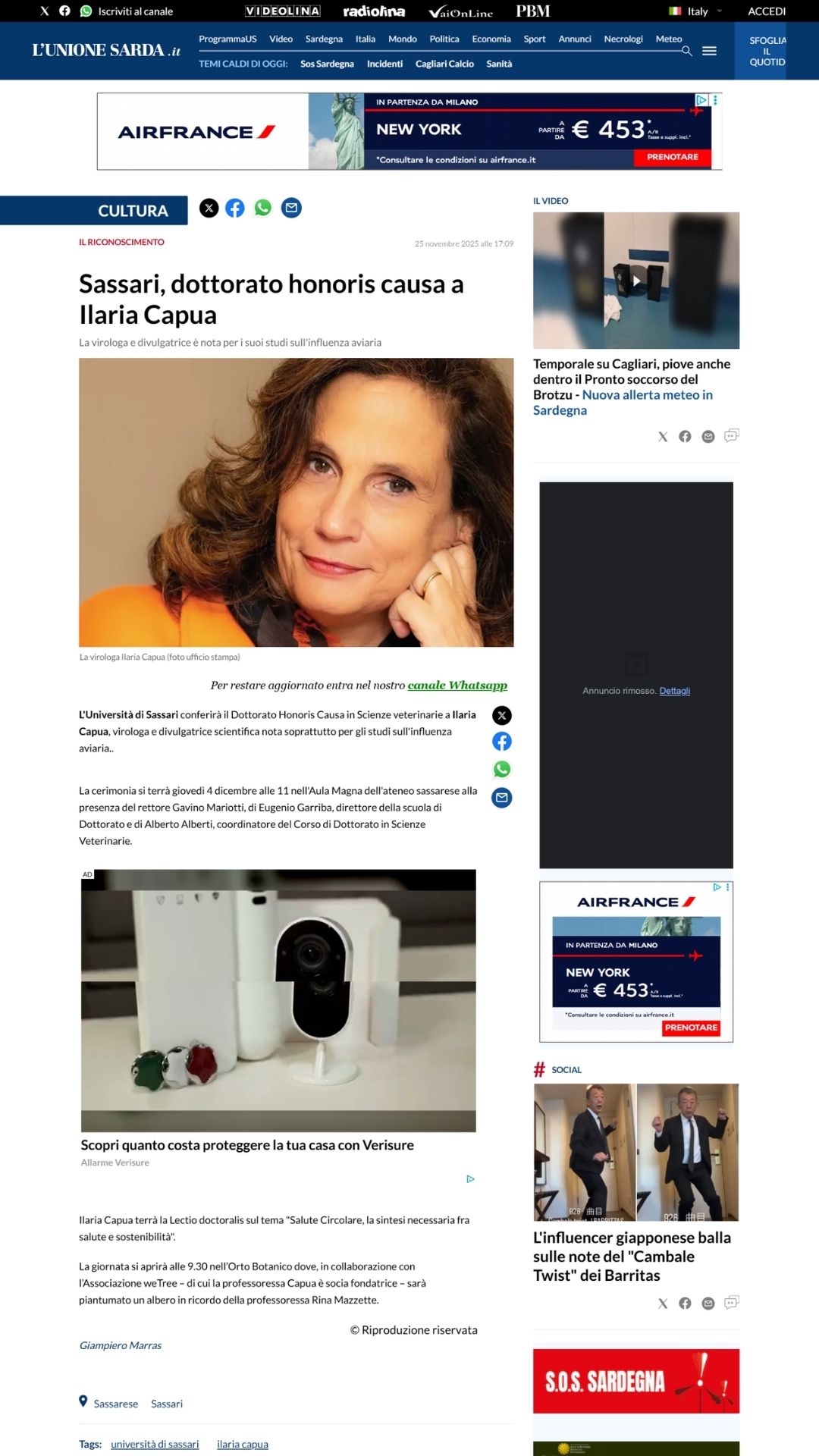Open the search magnifier in the header
Viewport: 819px width, 1456px height.
tap(686, 51)
